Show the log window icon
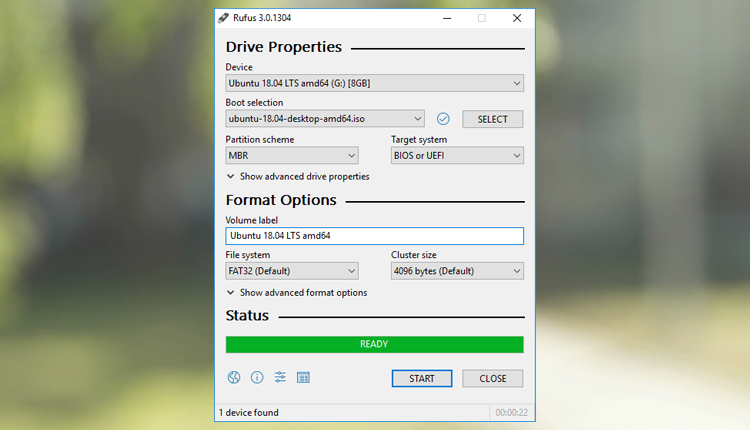 (303, 377)
